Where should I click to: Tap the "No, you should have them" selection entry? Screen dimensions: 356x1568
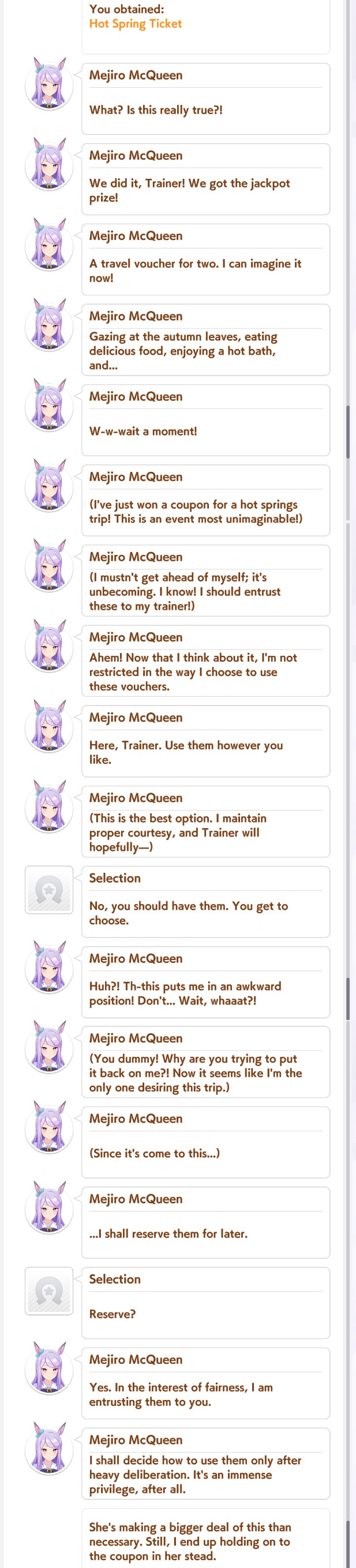(205, 902)
